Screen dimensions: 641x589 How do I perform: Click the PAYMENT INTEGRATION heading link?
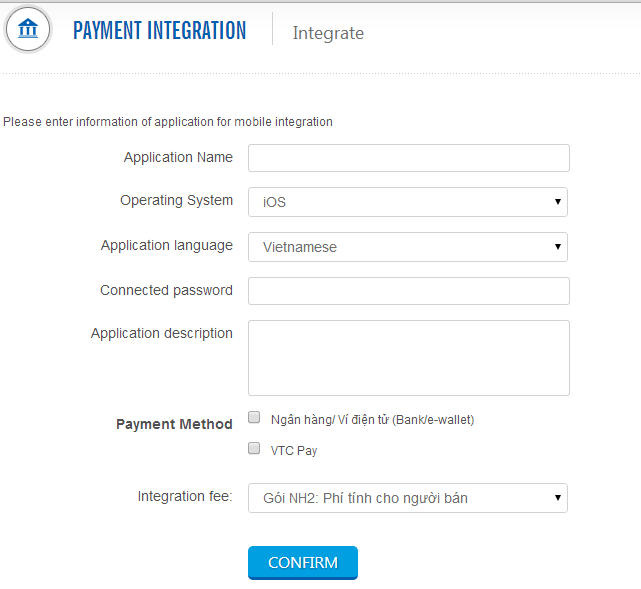159,31
